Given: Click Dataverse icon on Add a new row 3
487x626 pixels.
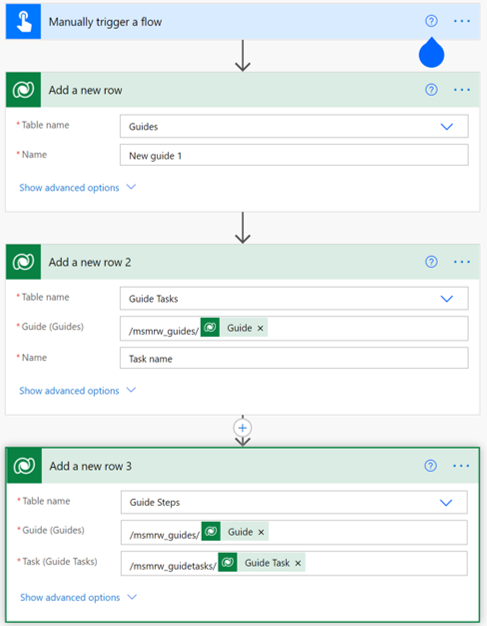Looking at the screenshot, I should pos(24,466).
